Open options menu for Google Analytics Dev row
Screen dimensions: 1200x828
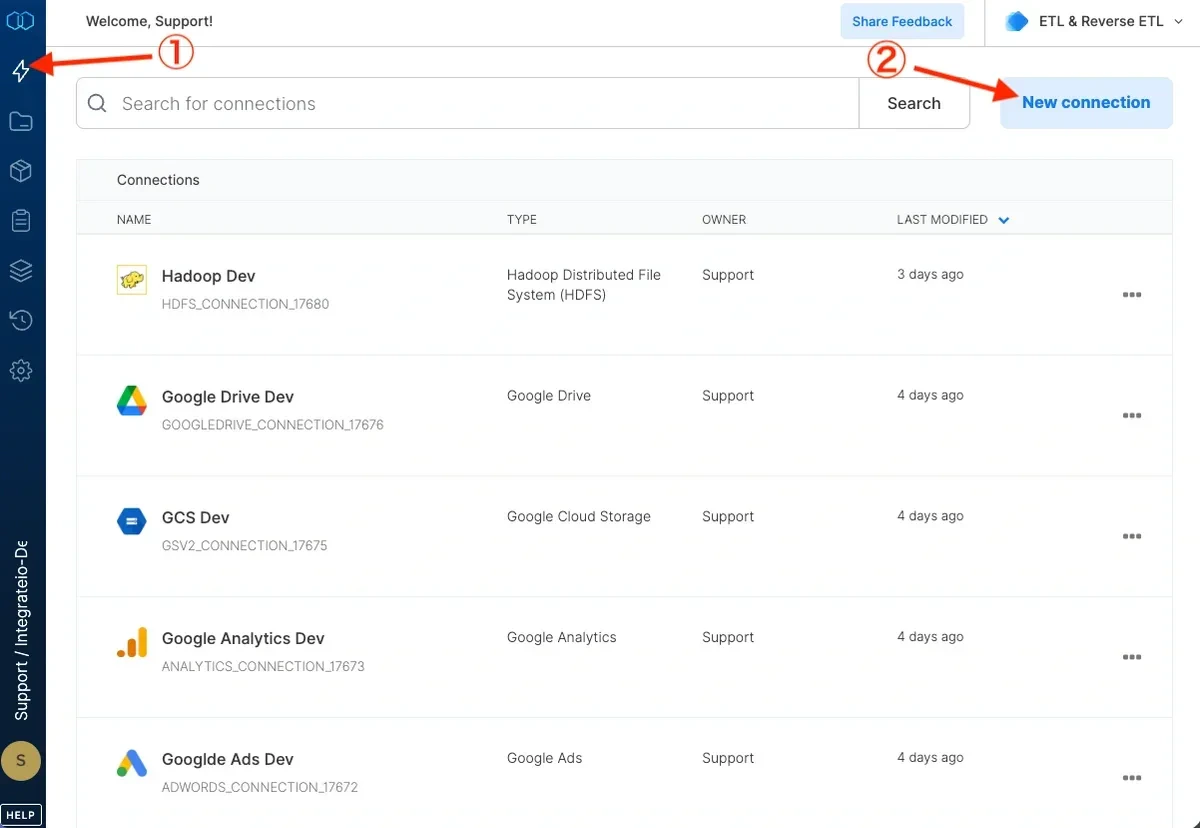click(1132, 658)
